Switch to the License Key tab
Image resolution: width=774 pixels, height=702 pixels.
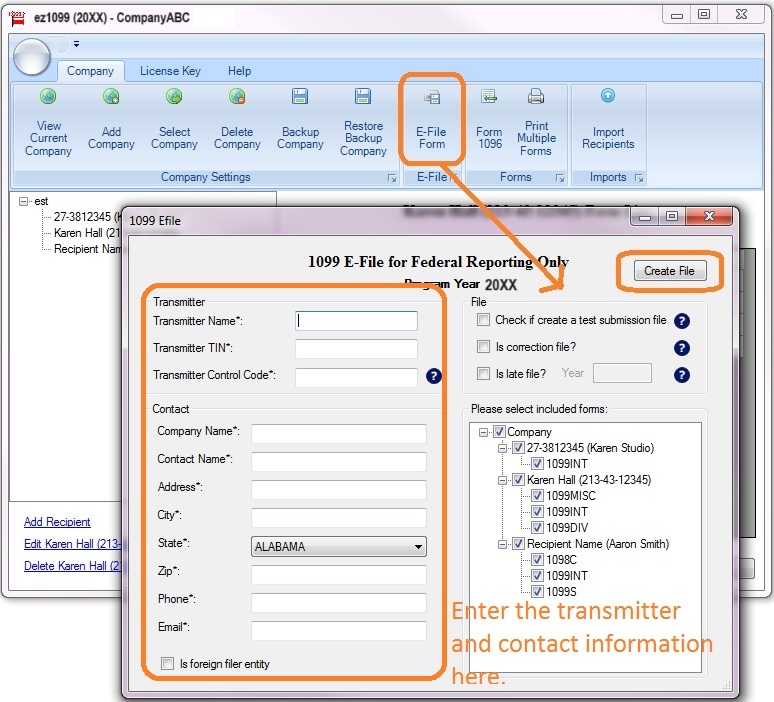point(170,71)
